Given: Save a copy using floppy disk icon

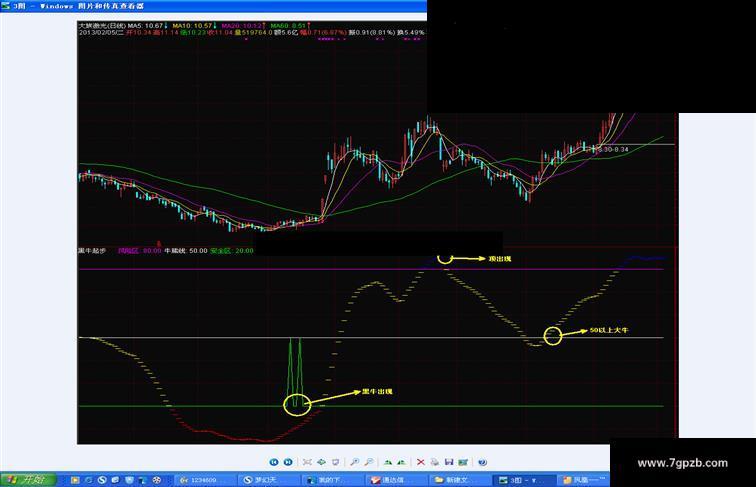Looking at the screenshot, I should (449, 462).
